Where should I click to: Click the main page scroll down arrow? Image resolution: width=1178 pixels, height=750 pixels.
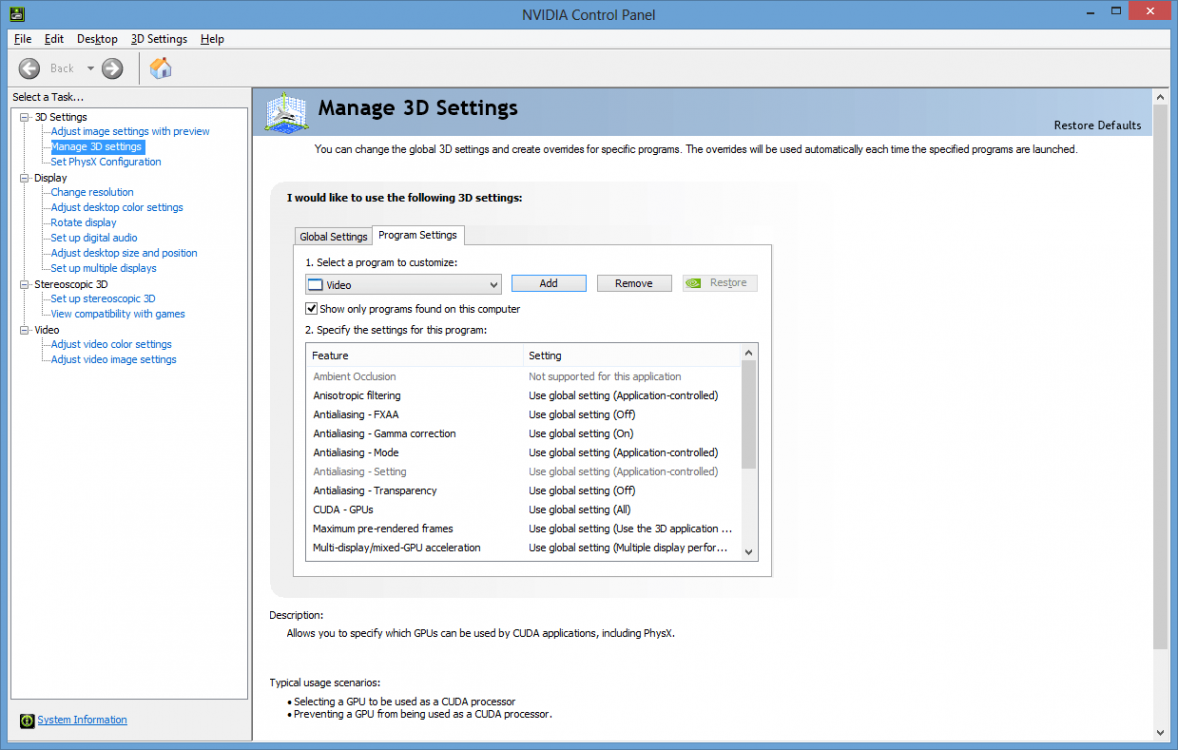coord(1160,733)
